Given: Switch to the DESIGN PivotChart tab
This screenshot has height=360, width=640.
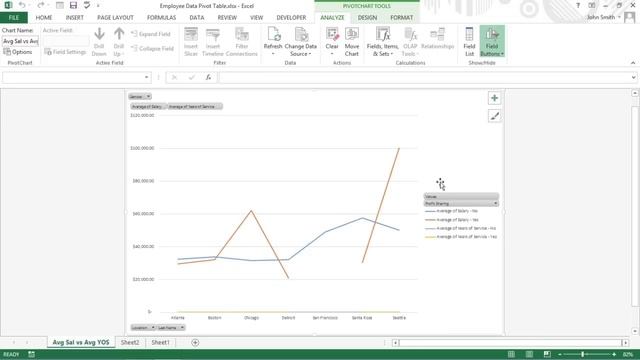Looking at the screenshot, I should (x=367, y=18).
